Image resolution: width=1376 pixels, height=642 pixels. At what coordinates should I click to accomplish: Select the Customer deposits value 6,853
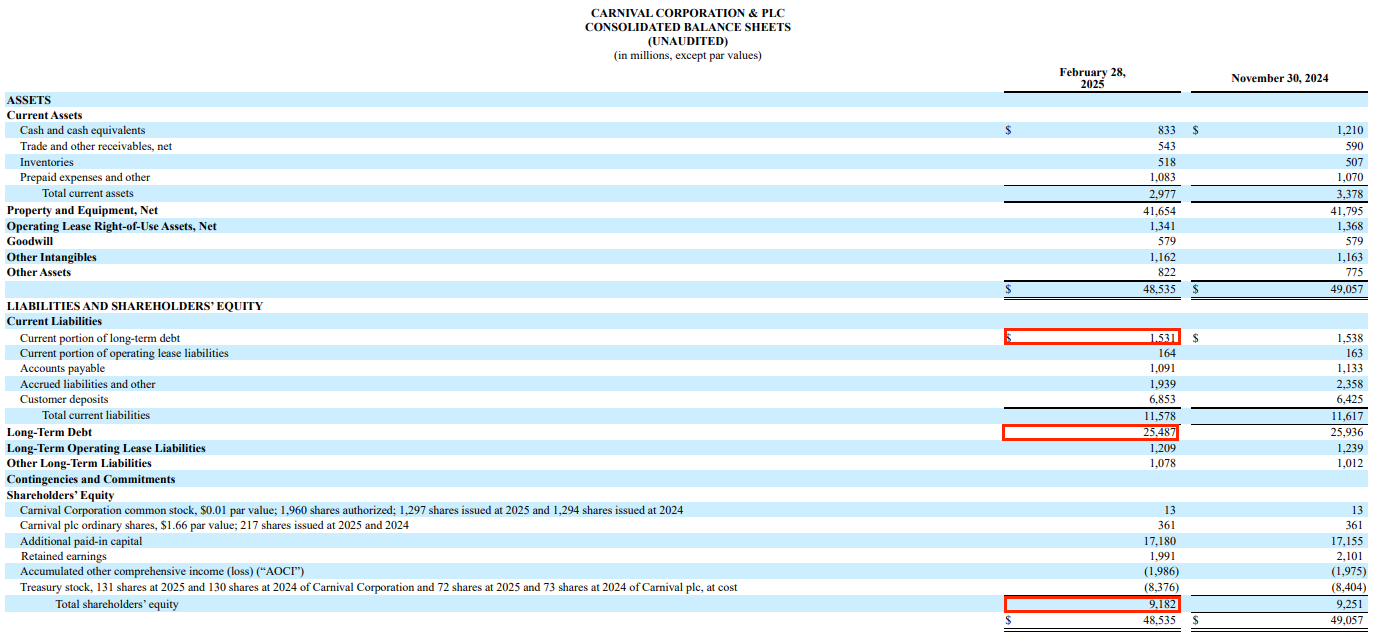click(x=1164, y=399)
